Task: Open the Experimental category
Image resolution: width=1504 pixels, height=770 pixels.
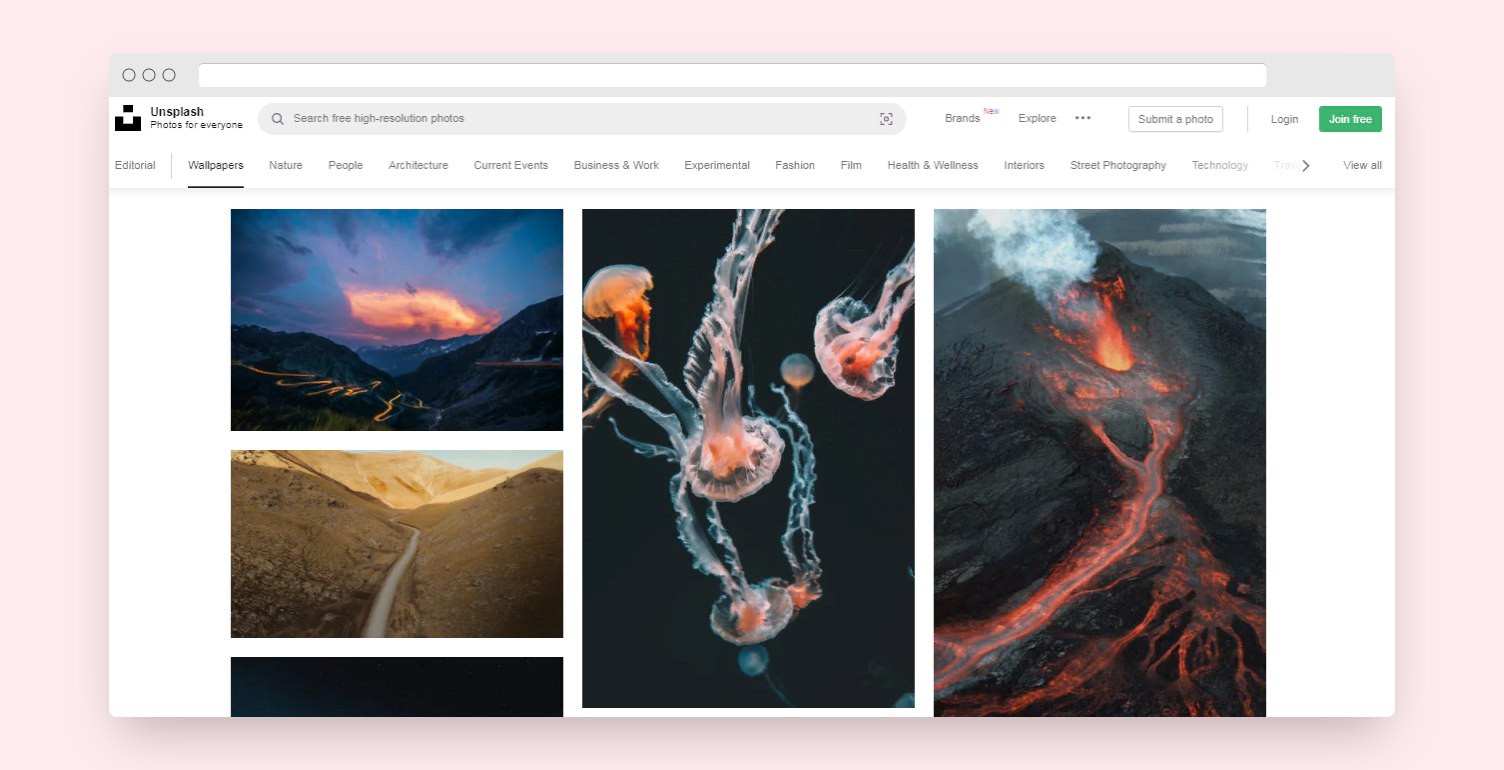Action: tap(717, 165)
